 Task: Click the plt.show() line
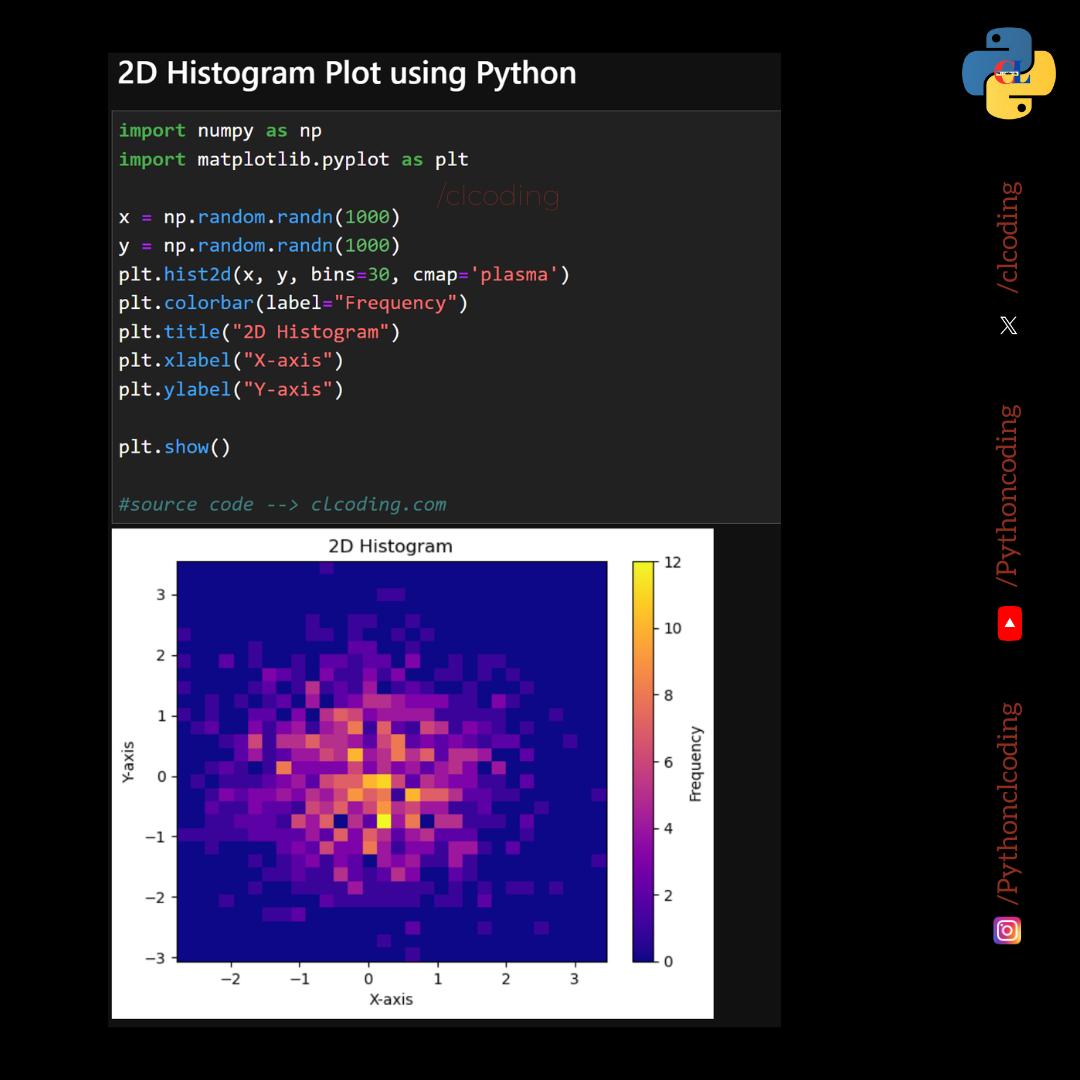[174, 447]
